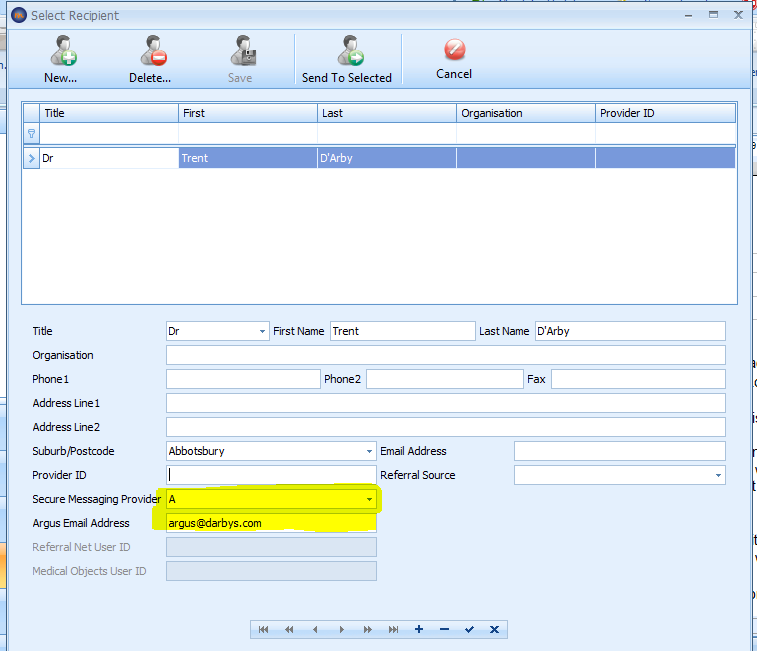Sort by the Last column header
The height and width of the screenshot is (651, 757).
click(x=387, y=113)
